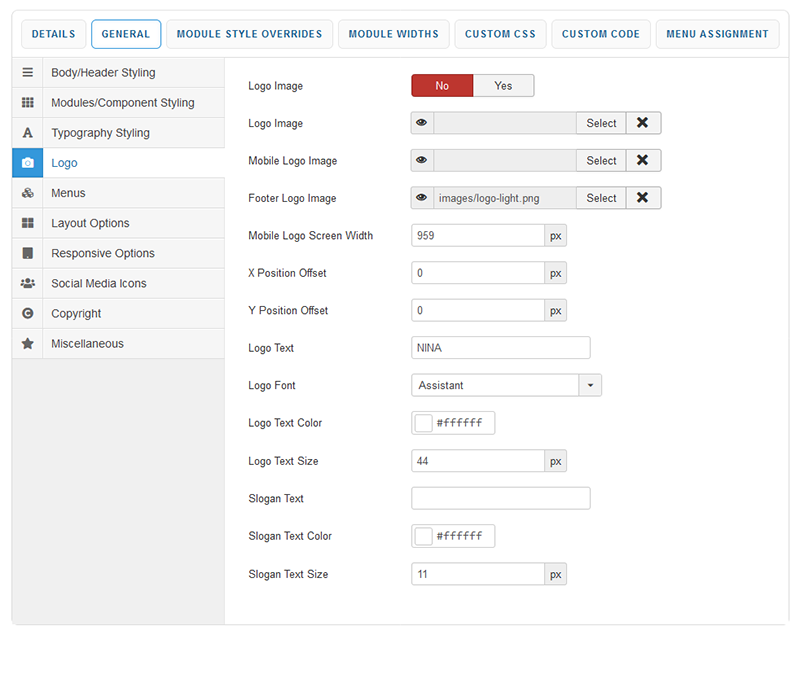Click Select for Mobile Logo Image
The image size is (800, 674).
point(601,160)
